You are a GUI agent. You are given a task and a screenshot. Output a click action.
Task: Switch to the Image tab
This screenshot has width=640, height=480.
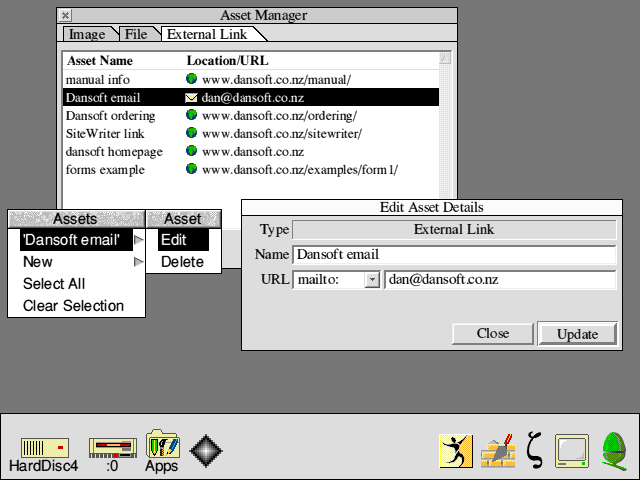(x=87, y=34)
